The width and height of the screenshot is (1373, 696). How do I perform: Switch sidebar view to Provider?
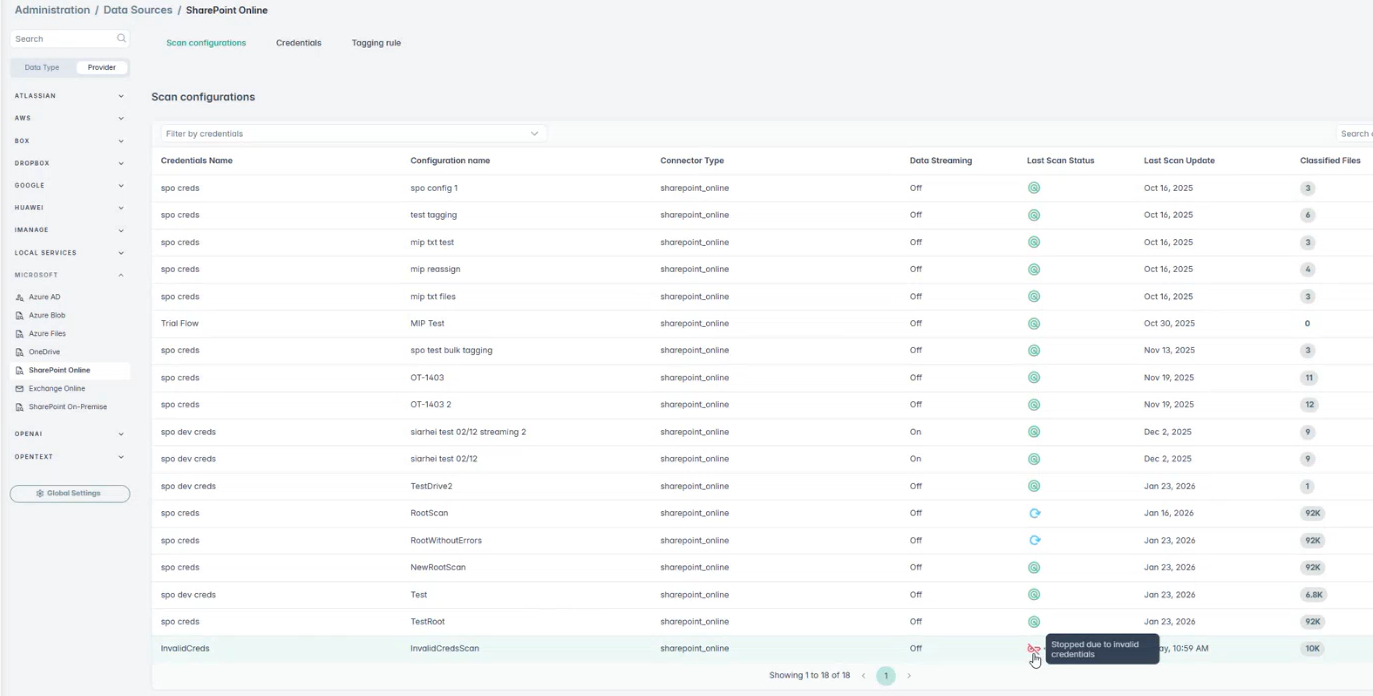[101, 68]
